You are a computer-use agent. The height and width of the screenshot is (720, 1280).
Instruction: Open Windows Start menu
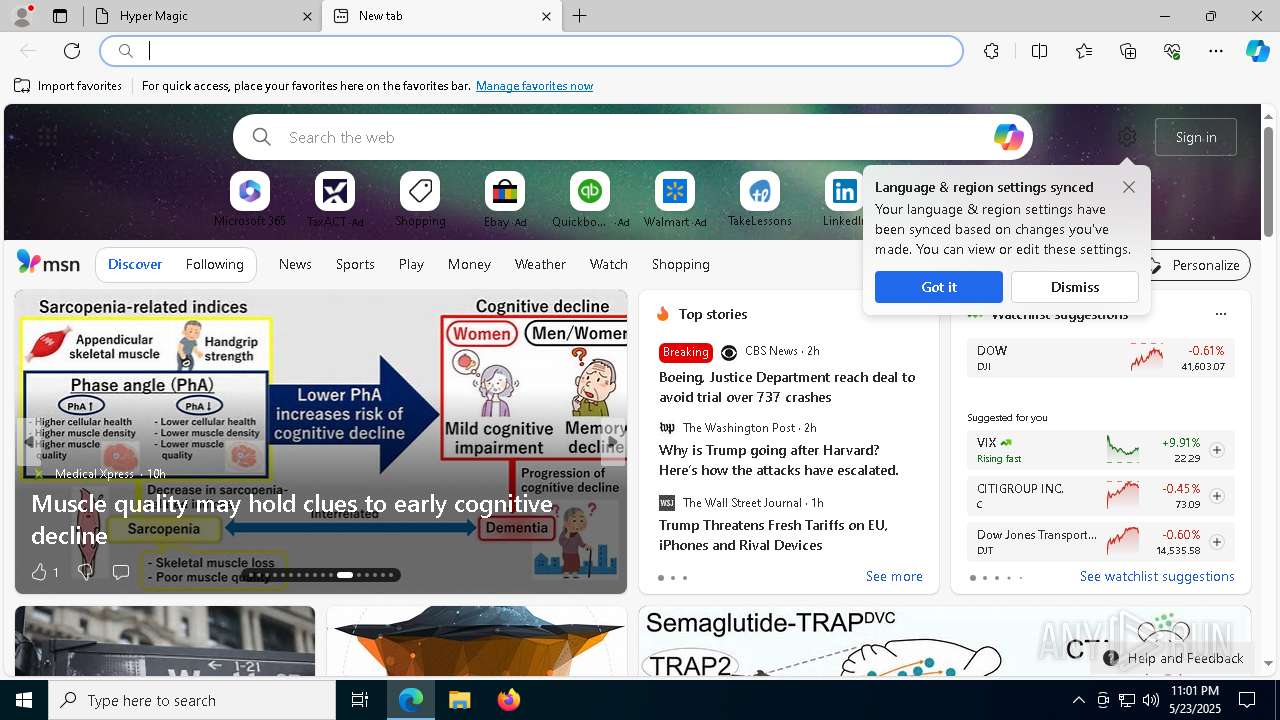point(24,700)
